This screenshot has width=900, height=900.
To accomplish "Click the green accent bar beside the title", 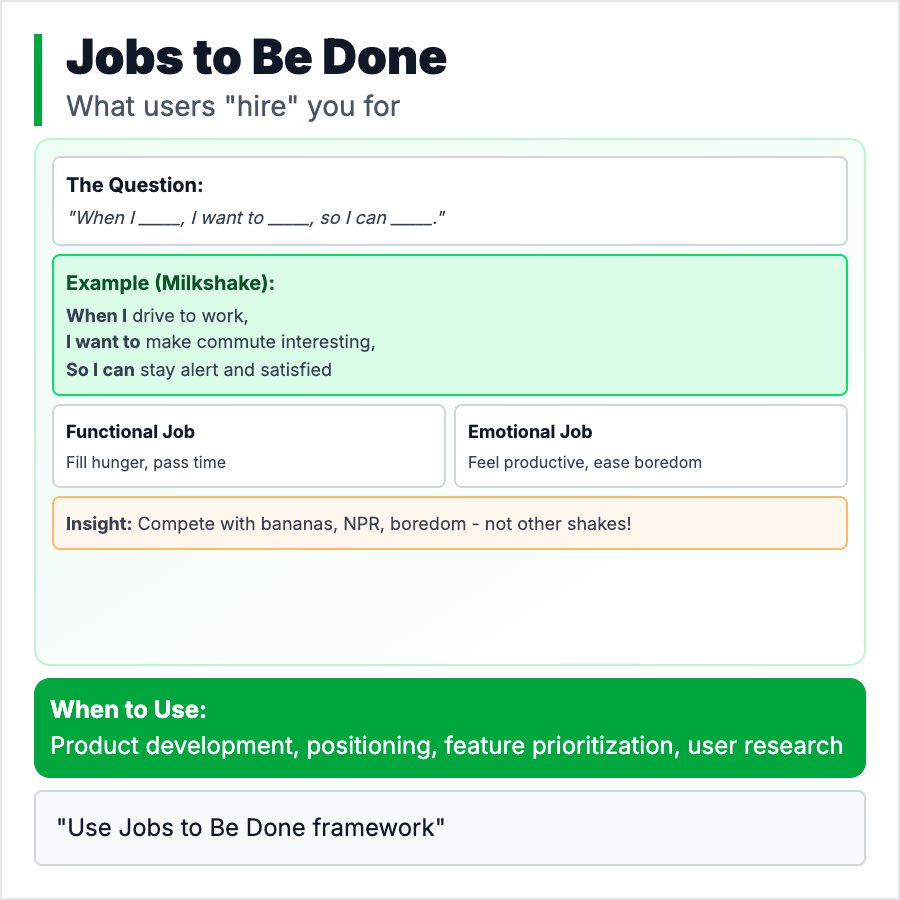I will coord(38,80).
